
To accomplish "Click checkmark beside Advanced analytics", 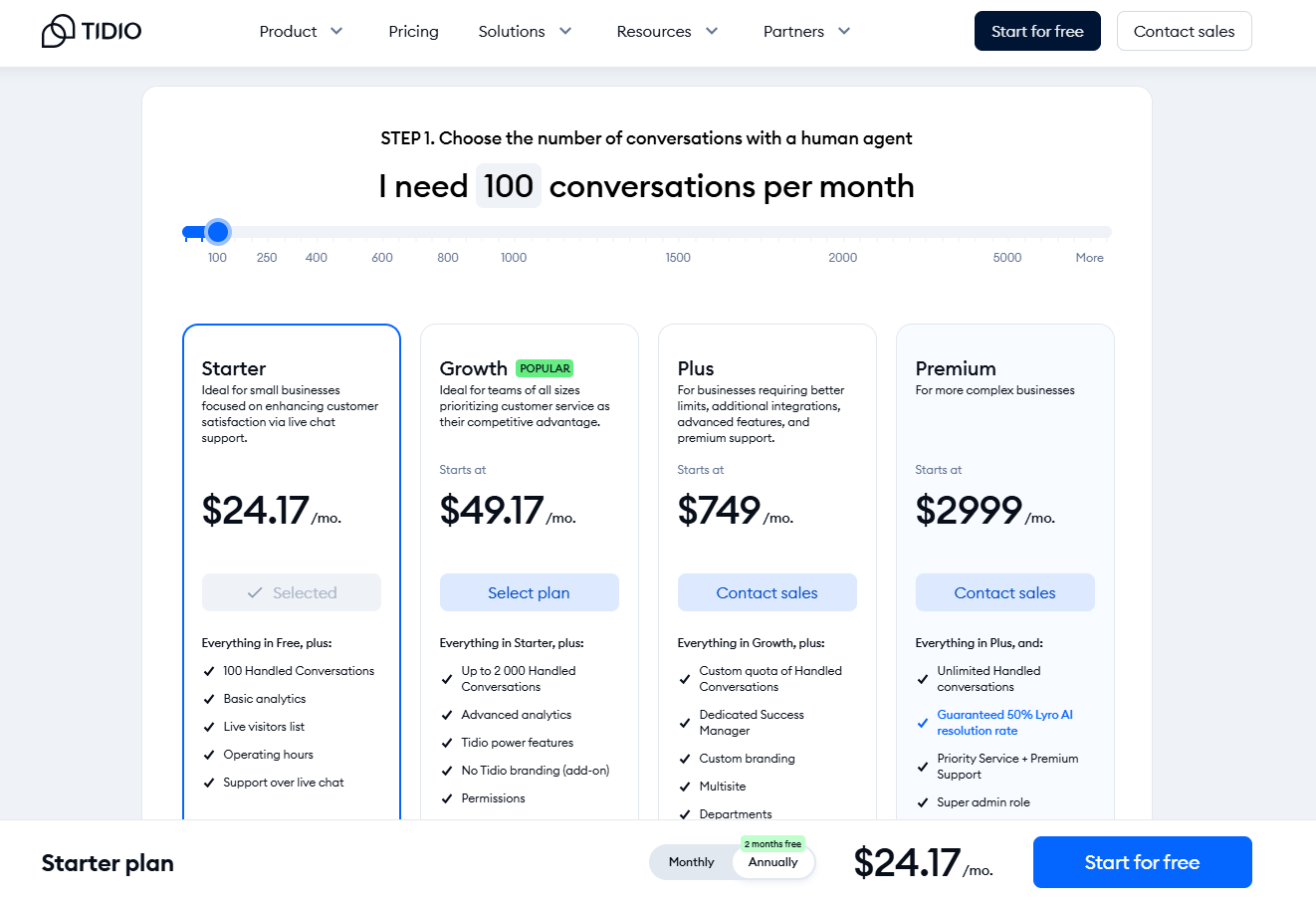I will pos(447,715).
